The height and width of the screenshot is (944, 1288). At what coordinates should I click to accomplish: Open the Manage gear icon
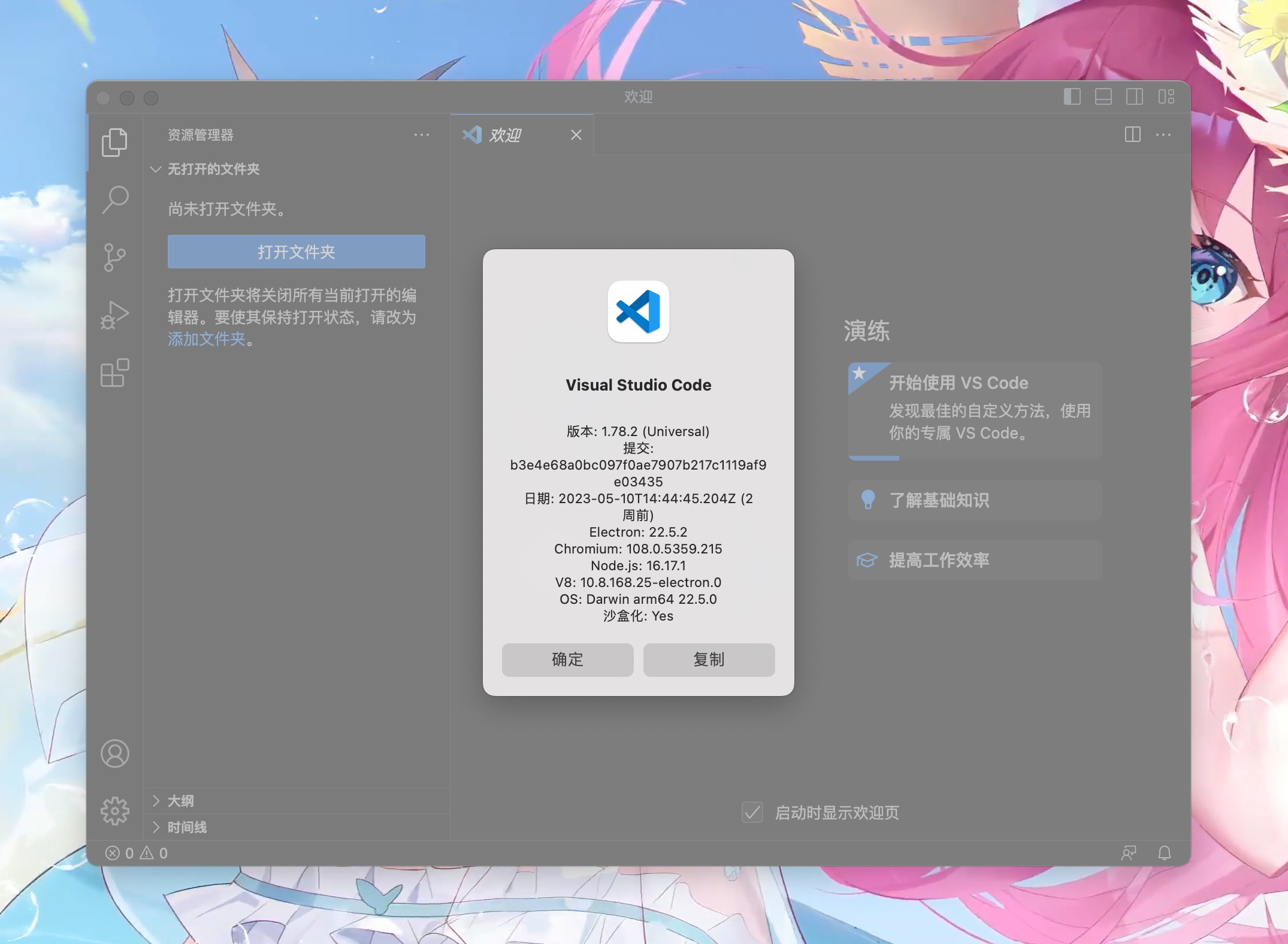pos(114,811)
